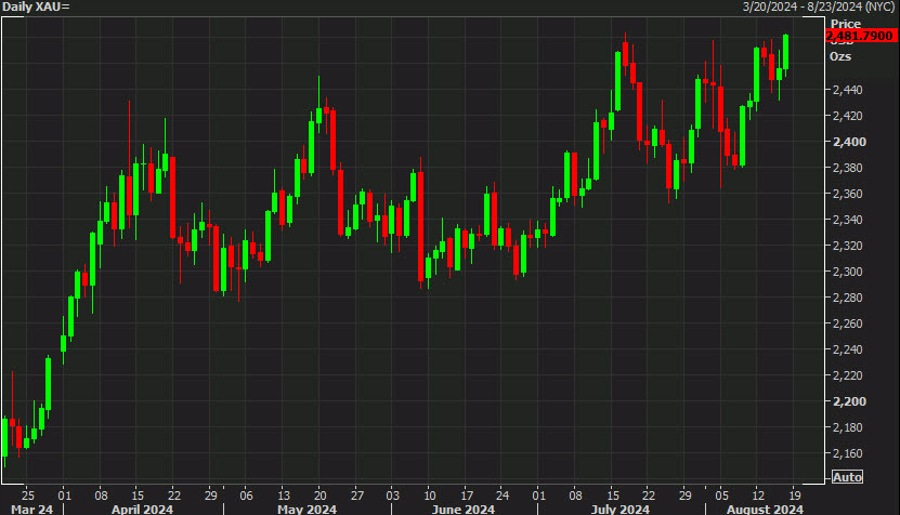Click the June 2024 month label
The width and height of the screenshot is (900, 515).
[x=463, y=509]
